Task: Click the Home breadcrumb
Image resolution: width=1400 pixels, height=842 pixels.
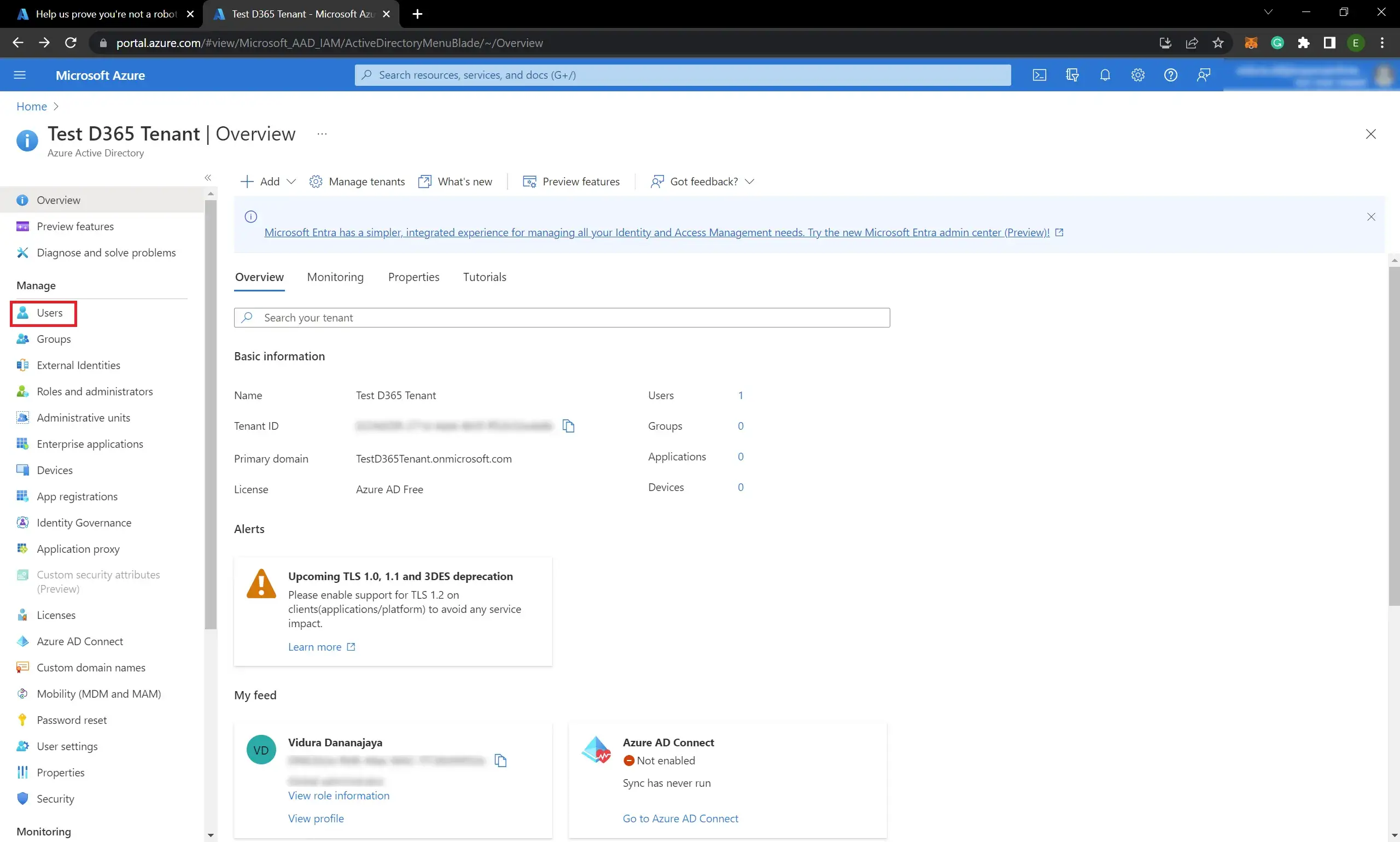Action: pyautogui.click(x=32, y=107)
